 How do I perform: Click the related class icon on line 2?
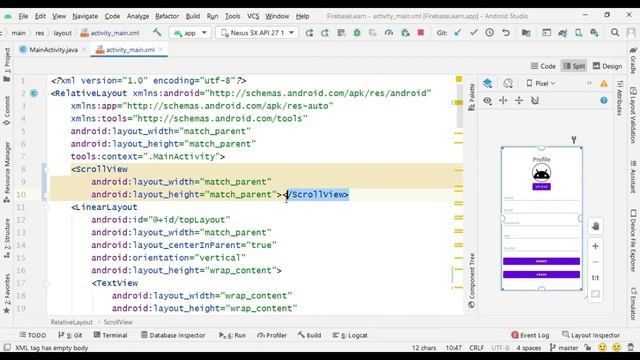(x=34, y=93)
